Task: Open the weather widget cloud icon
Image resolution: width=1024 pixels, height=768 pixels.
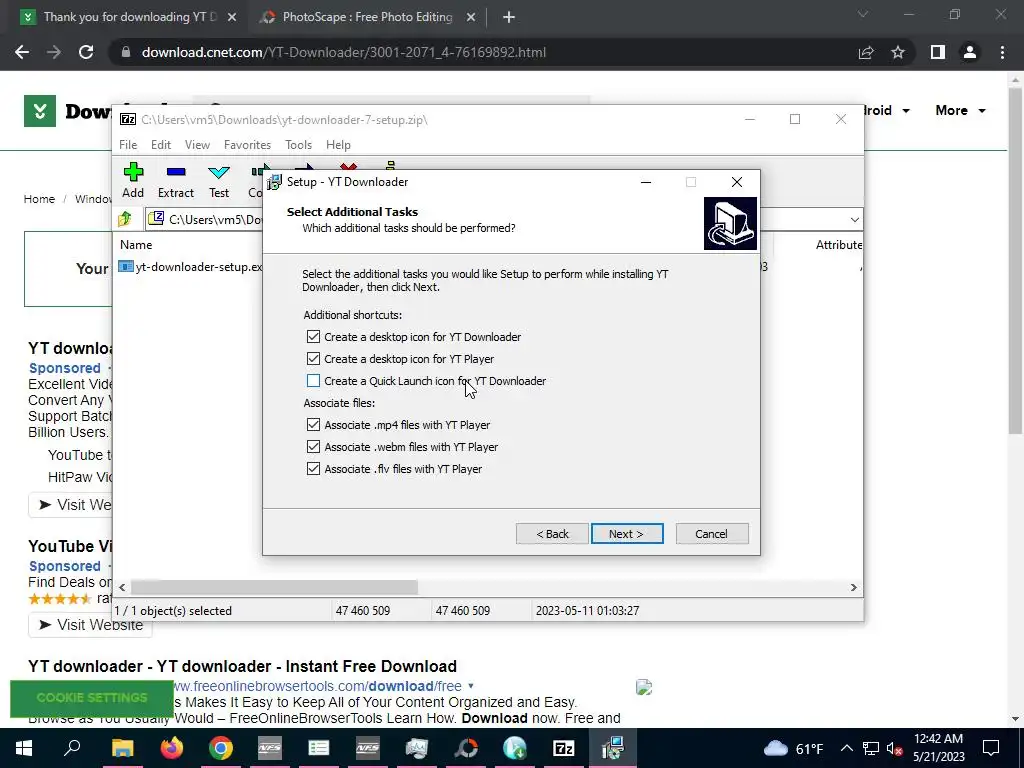Action: [x=776, y=748]
